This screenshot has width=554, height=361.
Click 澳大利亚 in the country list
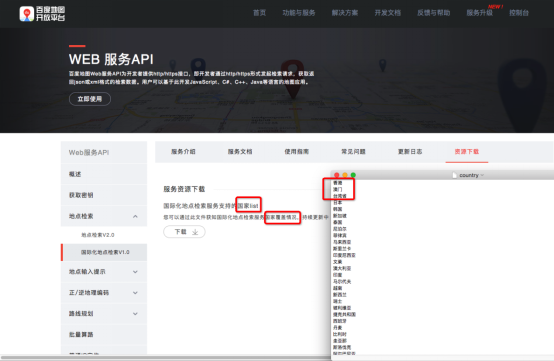coord(342,268)
